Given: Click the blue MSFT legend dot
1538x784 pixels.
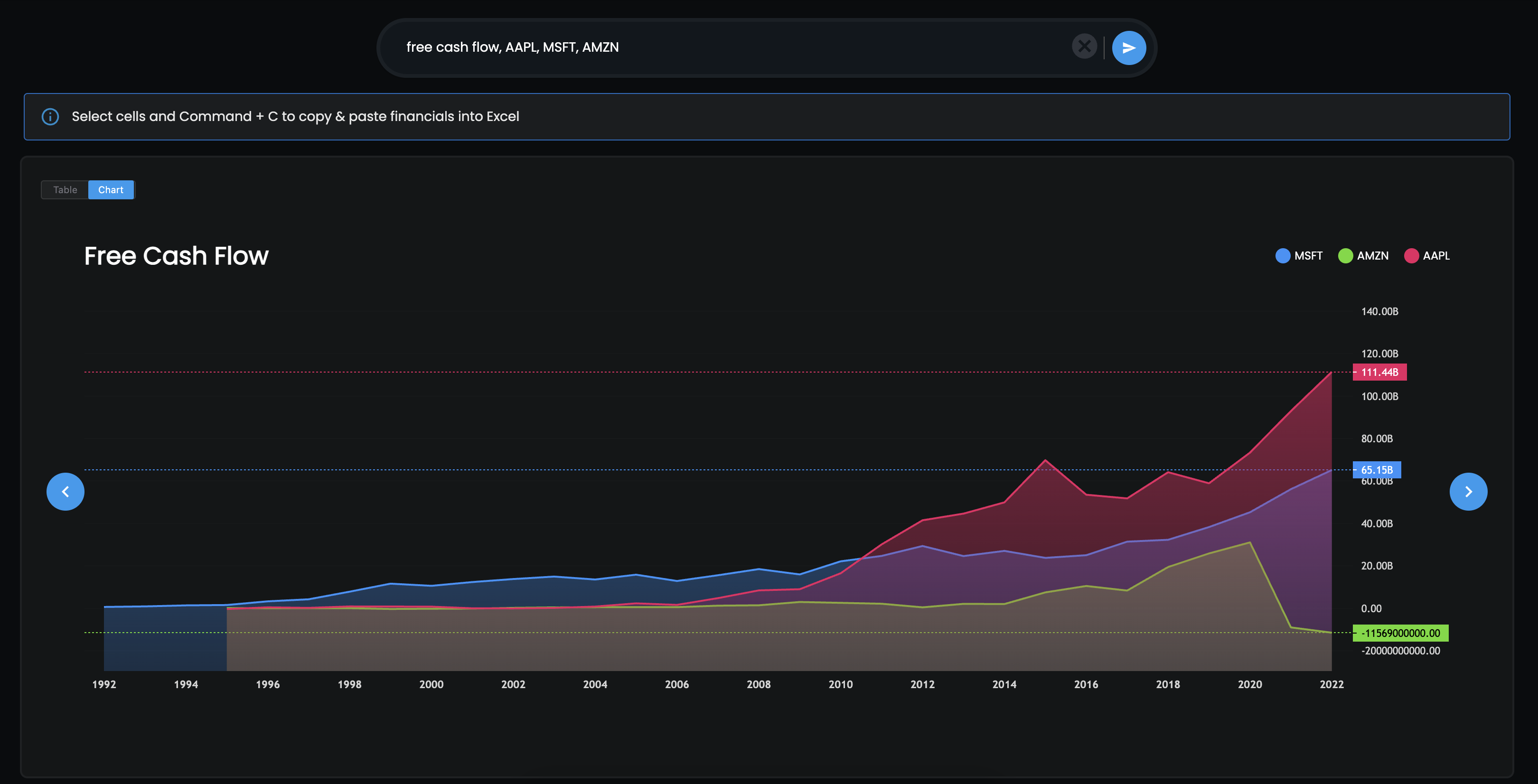Looking at the screenshot, I should pos(1283,256).
